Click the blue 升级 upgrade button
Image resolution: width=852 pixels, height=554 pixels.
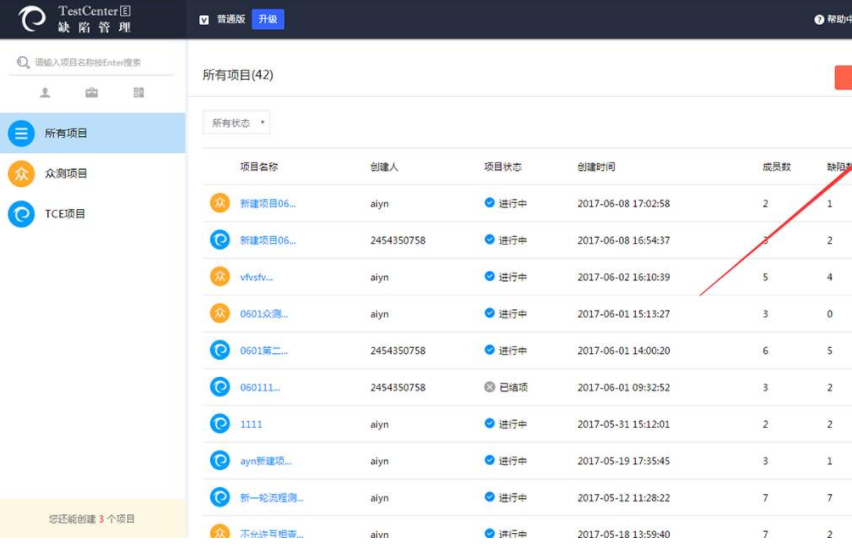(x=268, y=20)
